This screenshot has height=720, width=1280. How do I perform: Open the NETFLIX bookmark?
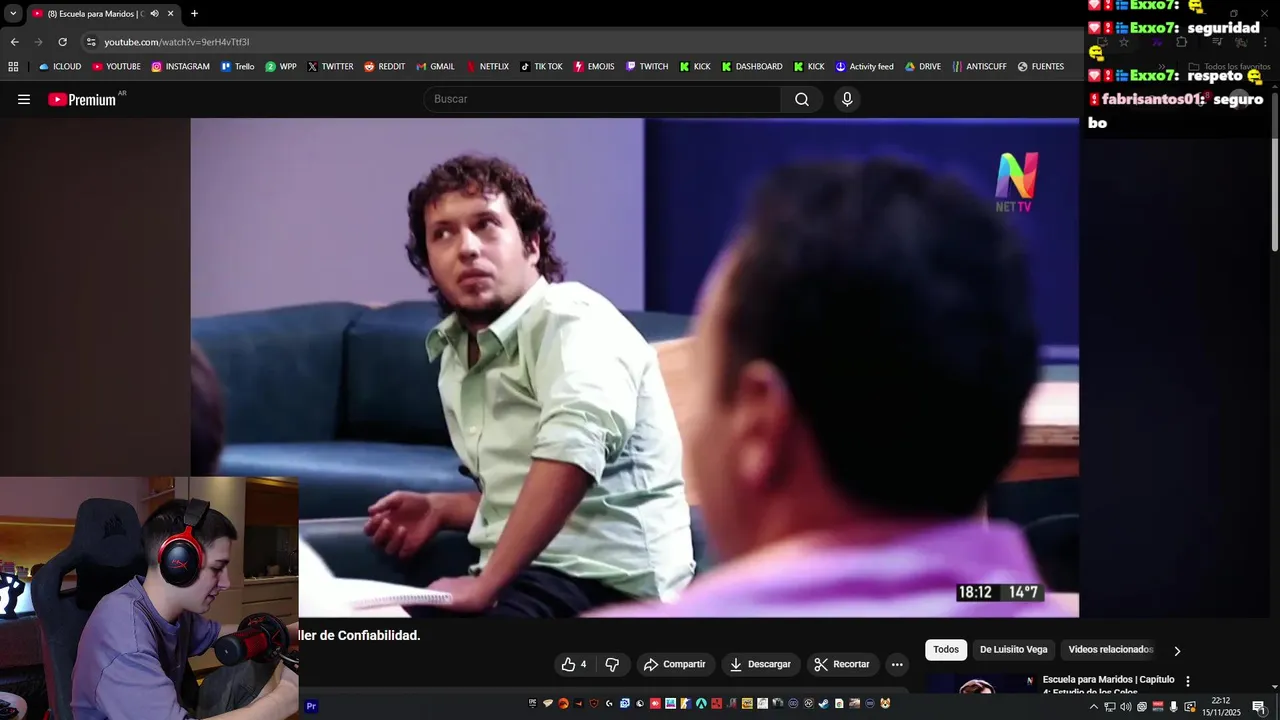coord(487,67)
